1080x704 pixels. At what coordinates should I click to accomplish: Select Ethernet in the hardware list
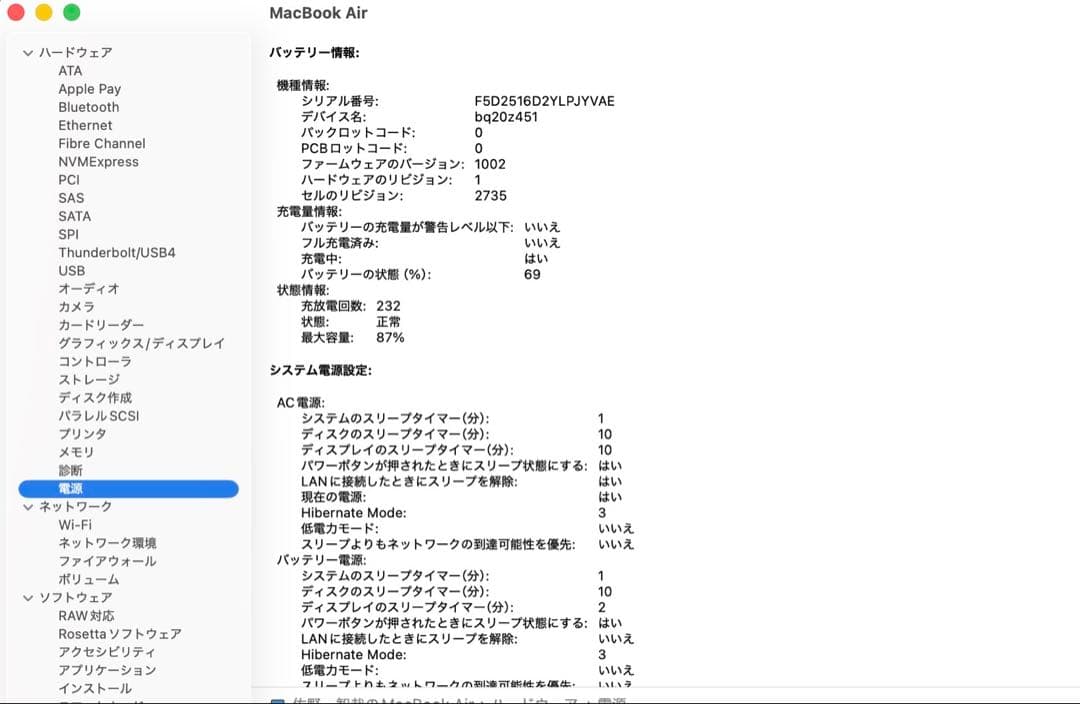click(85, 125)
